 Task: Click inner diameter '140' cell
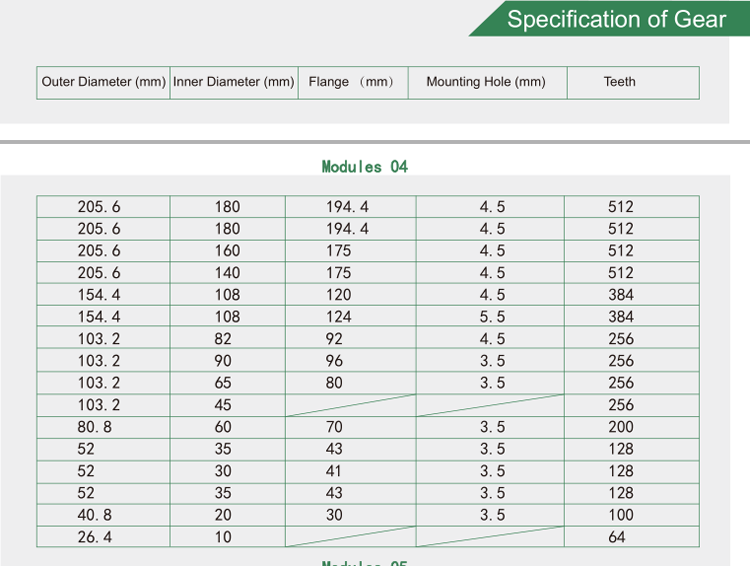(x=228, y=273)
